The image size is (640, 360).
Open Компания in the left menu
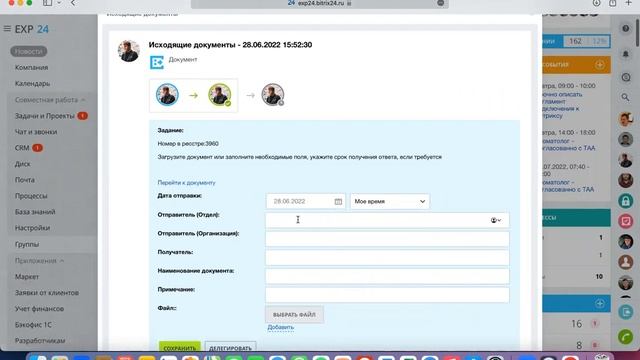(31, 67)
